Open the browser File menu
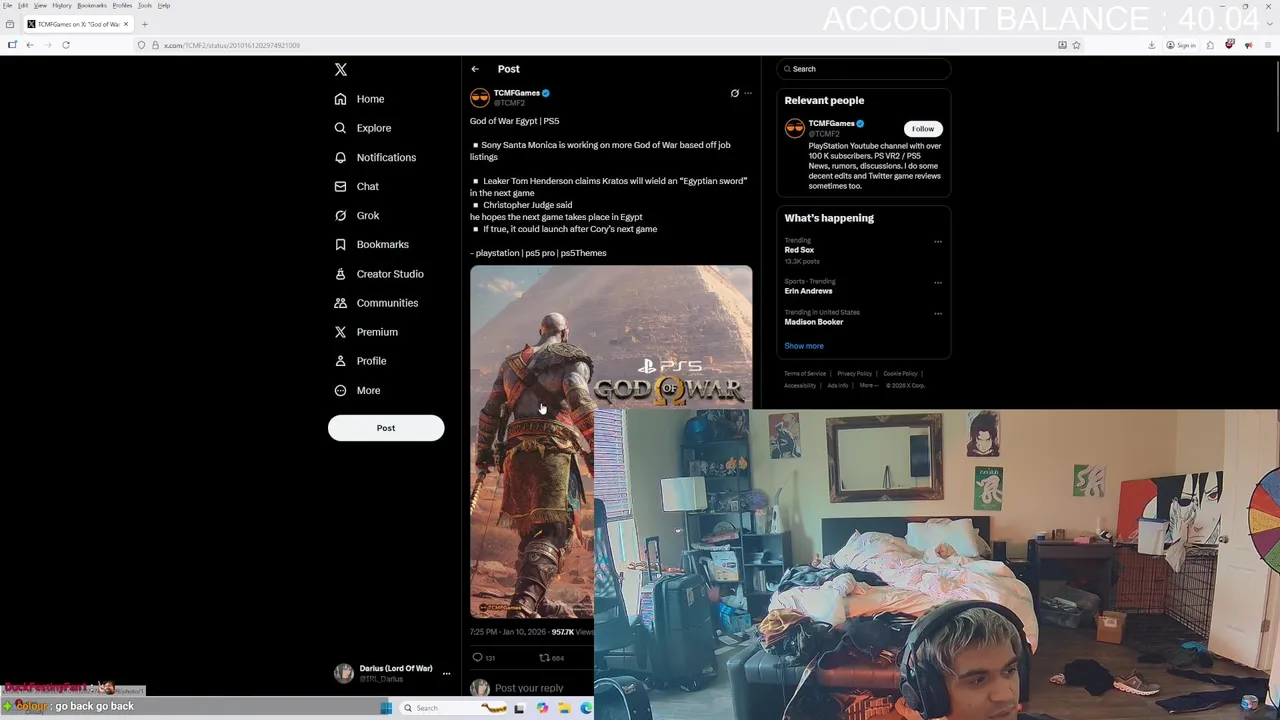 [x=7, y=6]
